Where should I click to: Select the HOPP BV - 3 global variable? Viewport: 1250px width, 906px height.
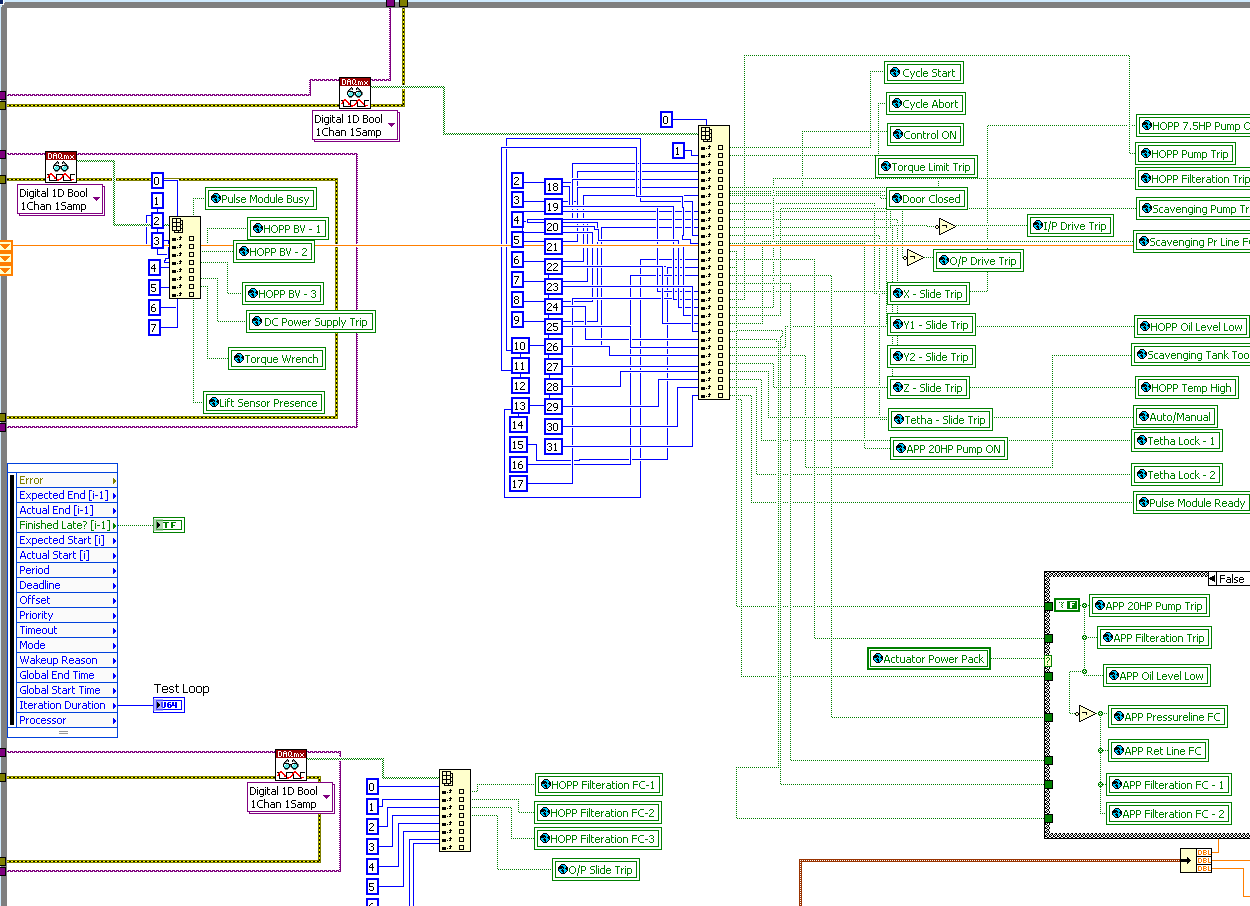point(284,294)
